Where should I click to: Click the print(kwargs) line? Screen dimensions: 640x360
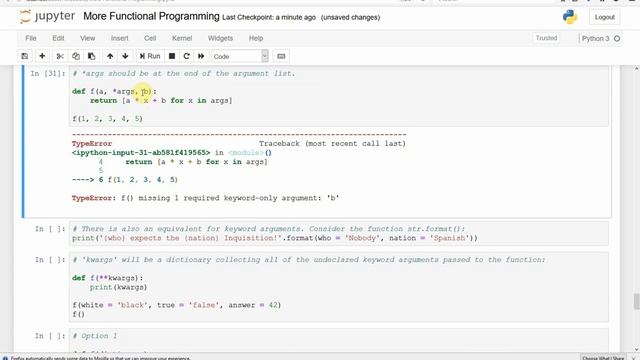[x=118, y=287]
